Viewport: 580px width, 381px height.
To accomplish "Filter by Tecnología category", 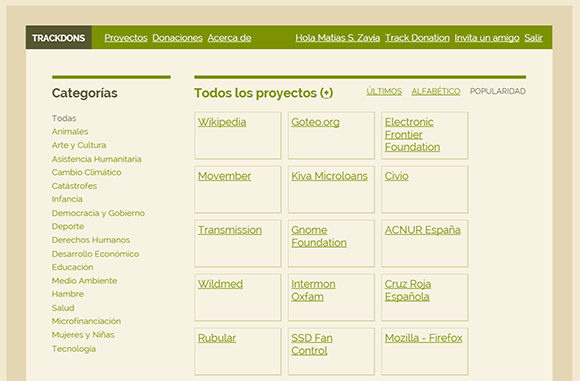I will click(x=74, y=349).
